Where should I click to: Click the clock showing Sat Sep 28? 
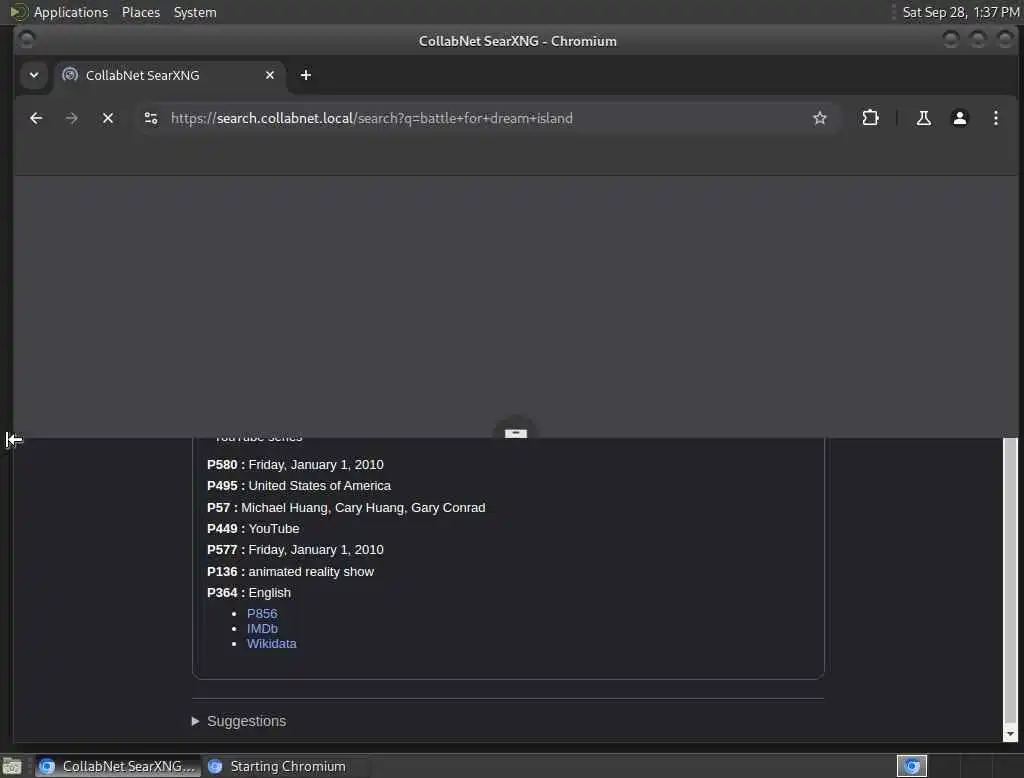(x=960, y=12)
